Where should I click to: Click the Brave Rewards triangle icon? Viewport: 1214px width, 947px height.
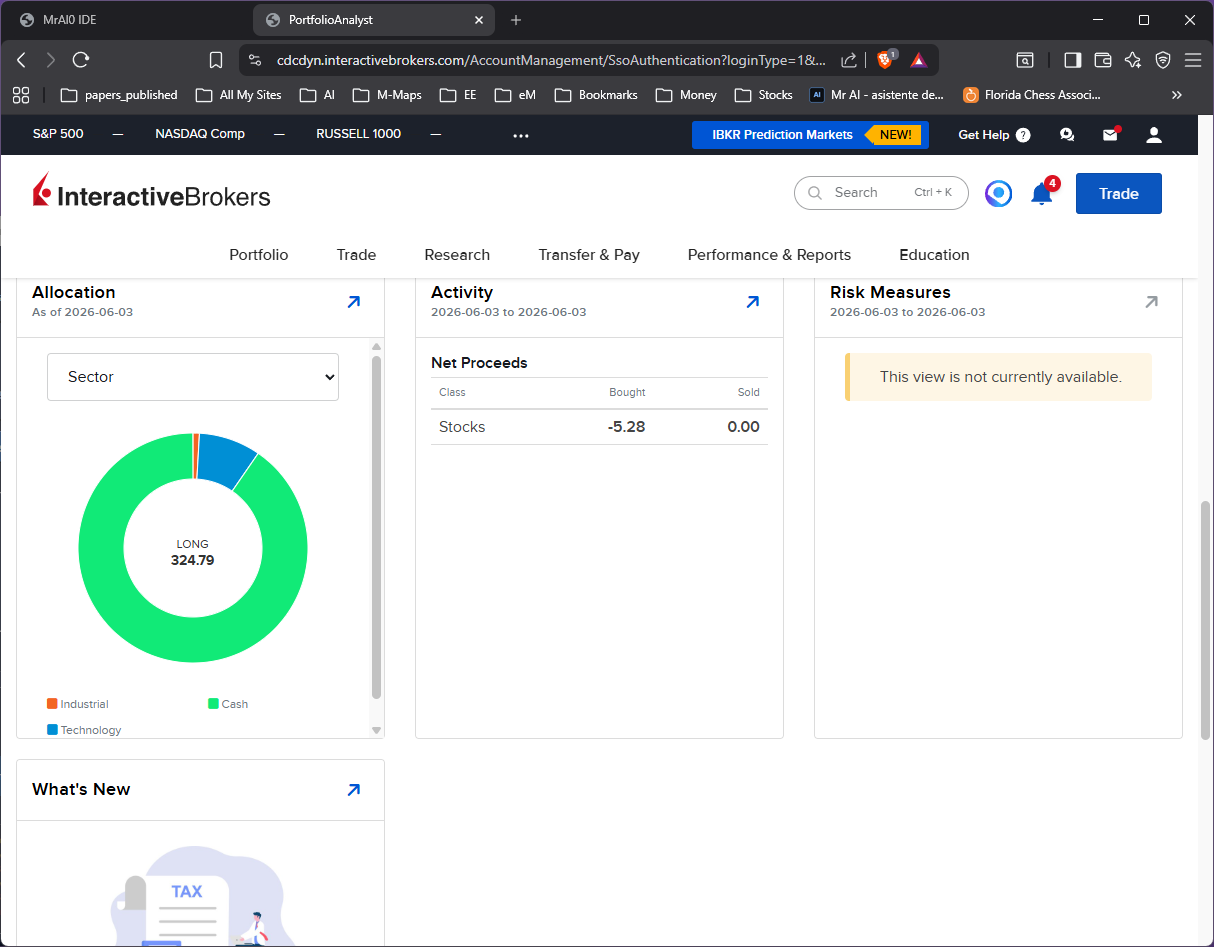918,60
